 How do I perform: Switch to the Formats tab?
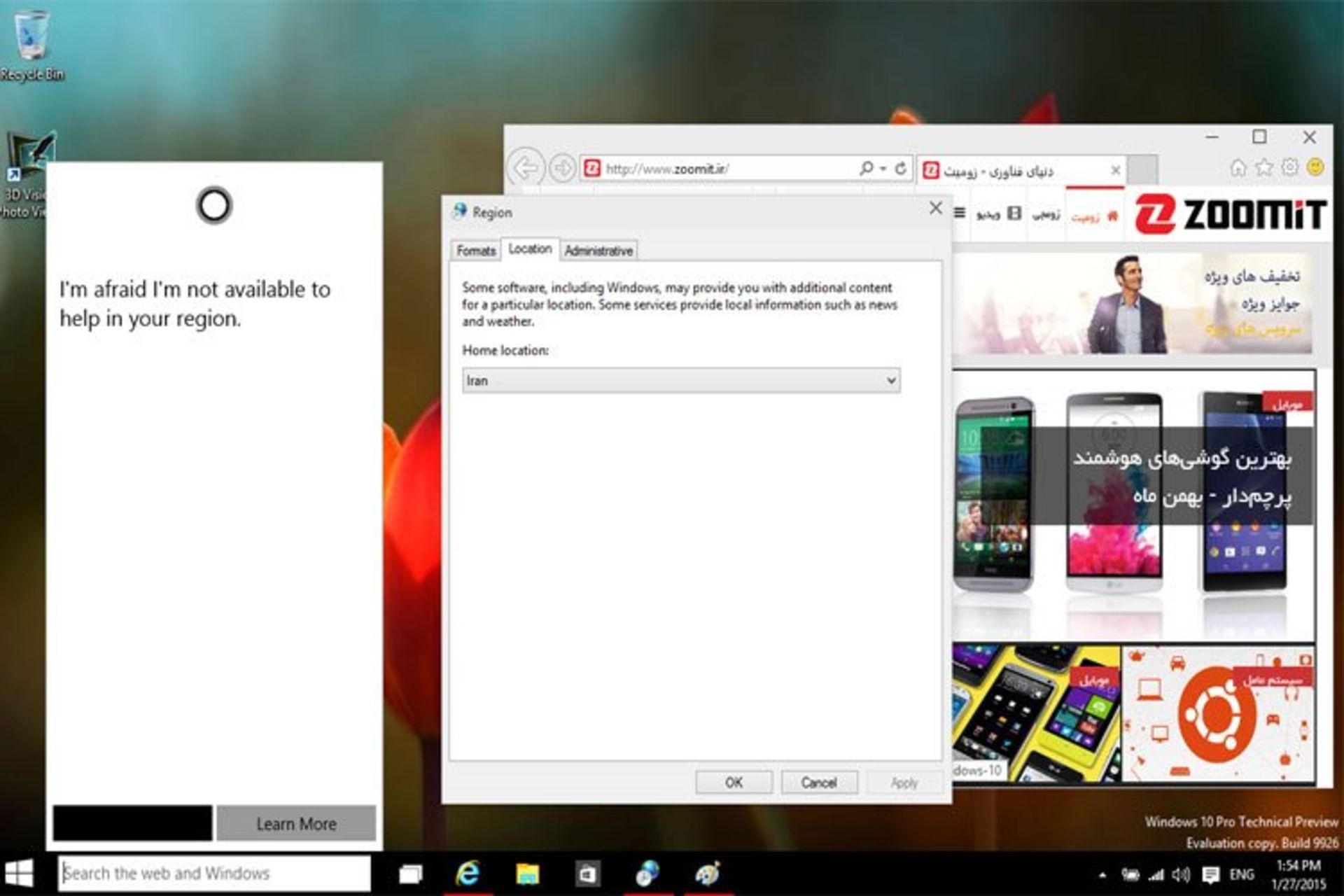tap(475, 251)
